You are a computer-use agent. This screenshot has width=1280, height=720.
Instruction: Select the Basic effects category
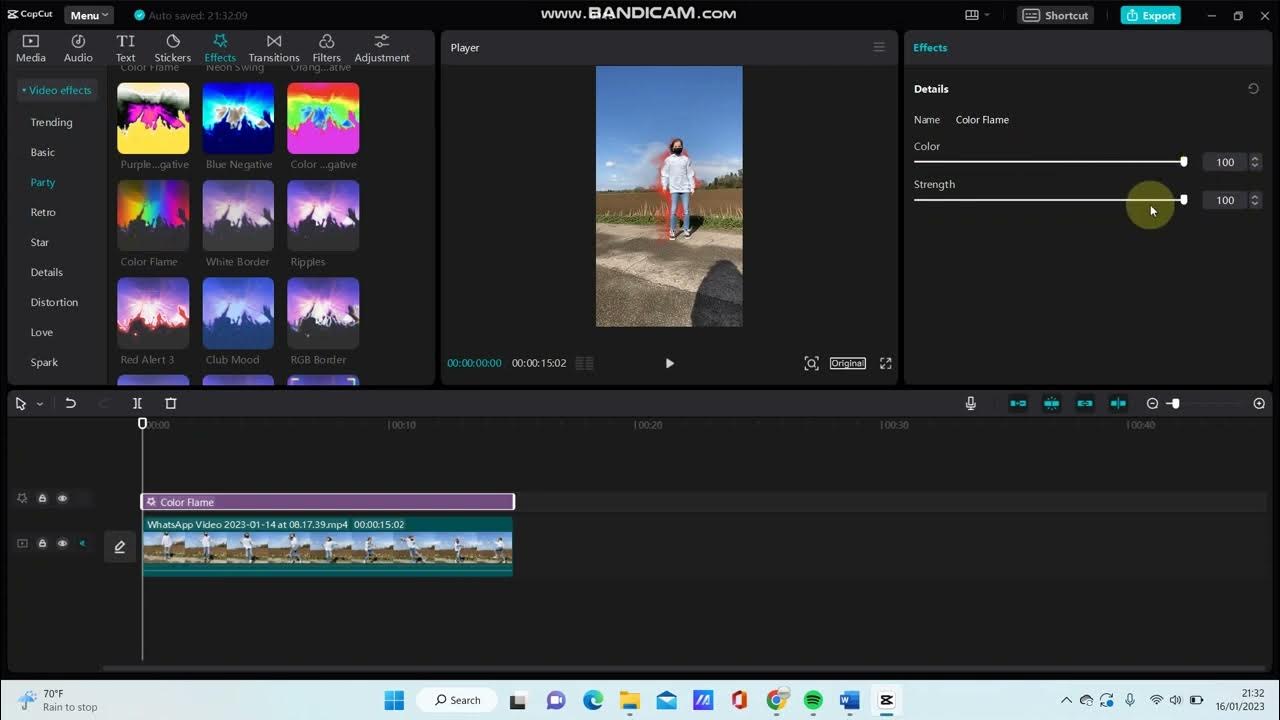(x=43, y=152)
